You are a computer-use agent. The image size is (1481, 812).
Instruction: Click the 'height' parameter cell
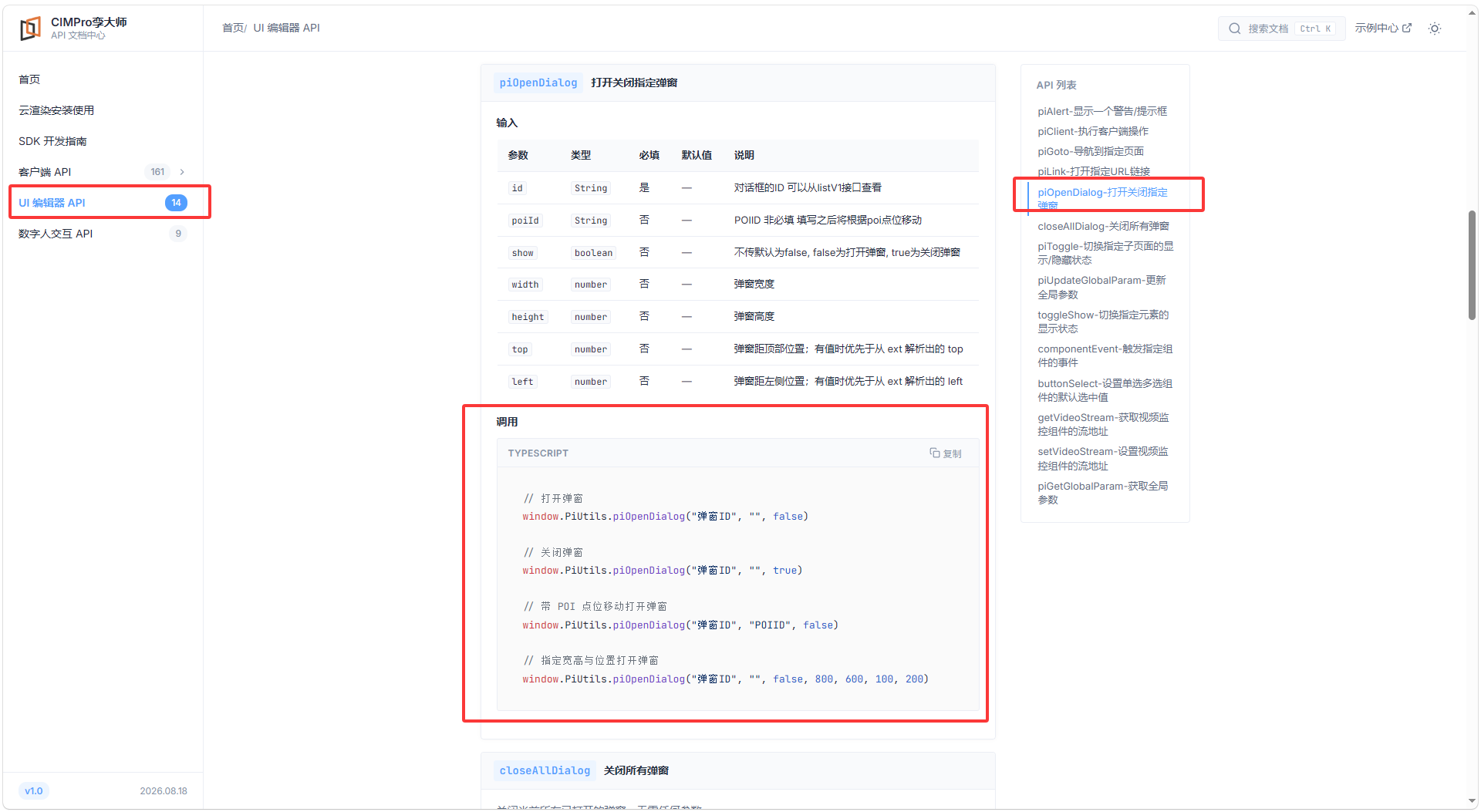click(528, 317)
